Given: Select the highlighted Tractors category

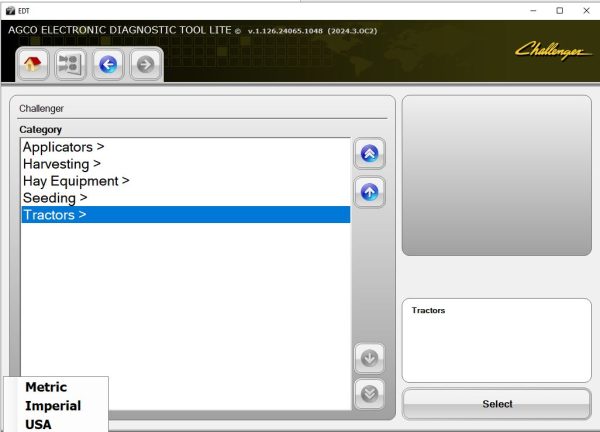Looking at the screenshot, I should pos(186,215).
